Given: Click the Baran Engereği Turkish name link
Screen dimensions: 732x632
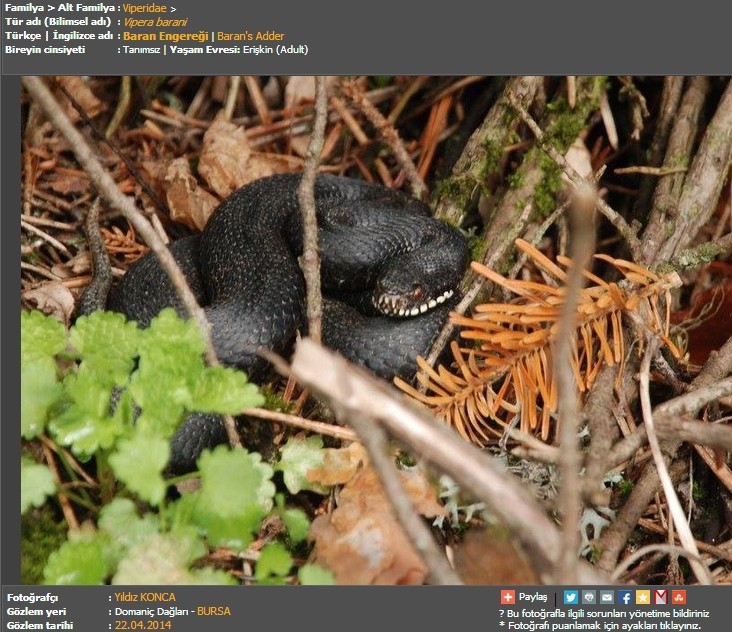Looking at the screenshot, I should click(165, 36).
